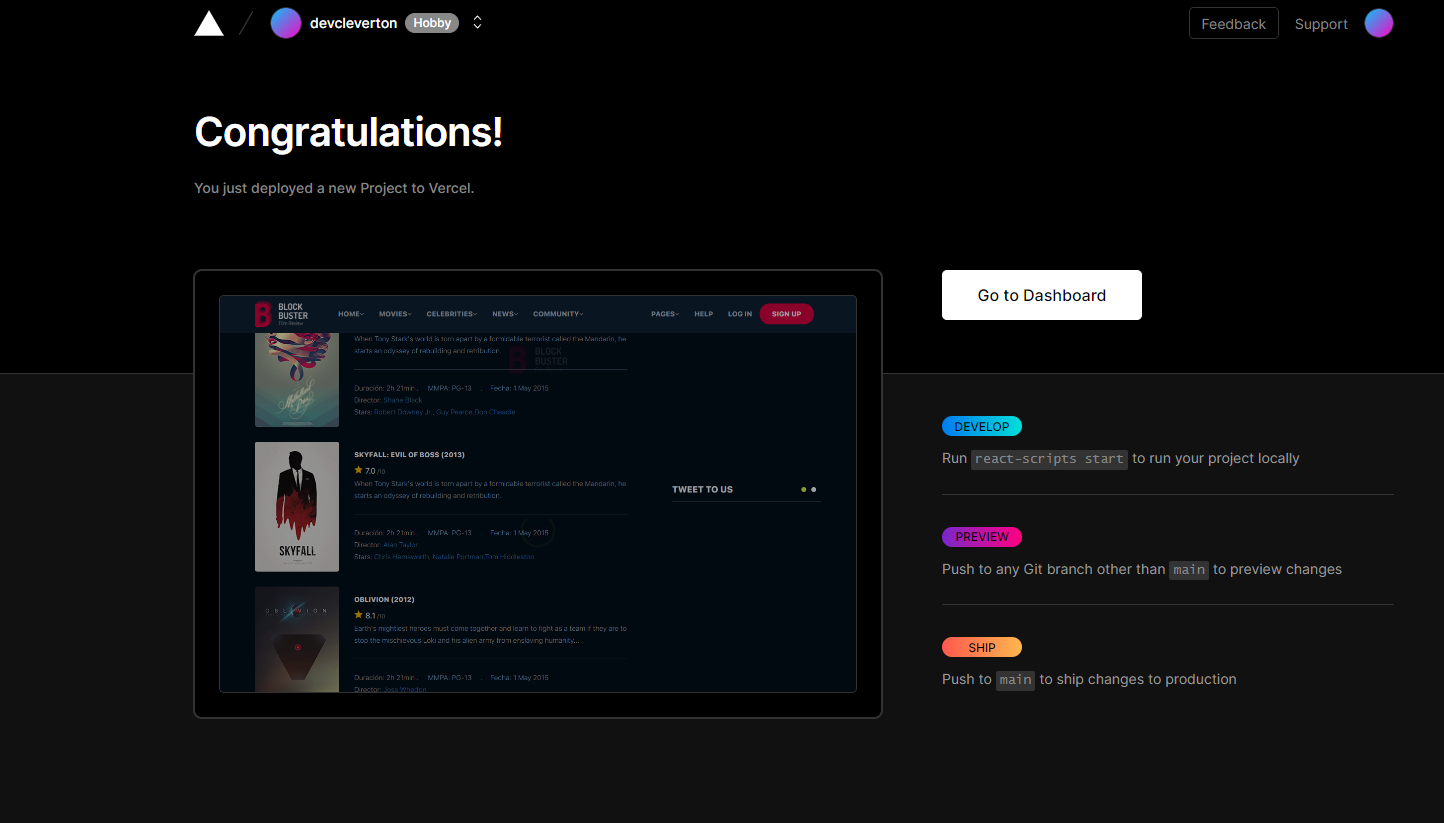Open the devcleverton team avatar

[x=286, y=23]
